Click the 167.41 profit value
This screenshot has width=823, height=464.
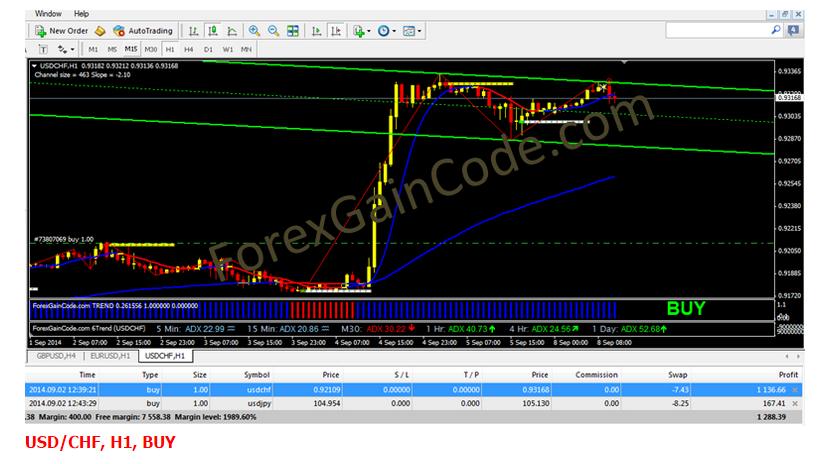click(x=774, y=404)
